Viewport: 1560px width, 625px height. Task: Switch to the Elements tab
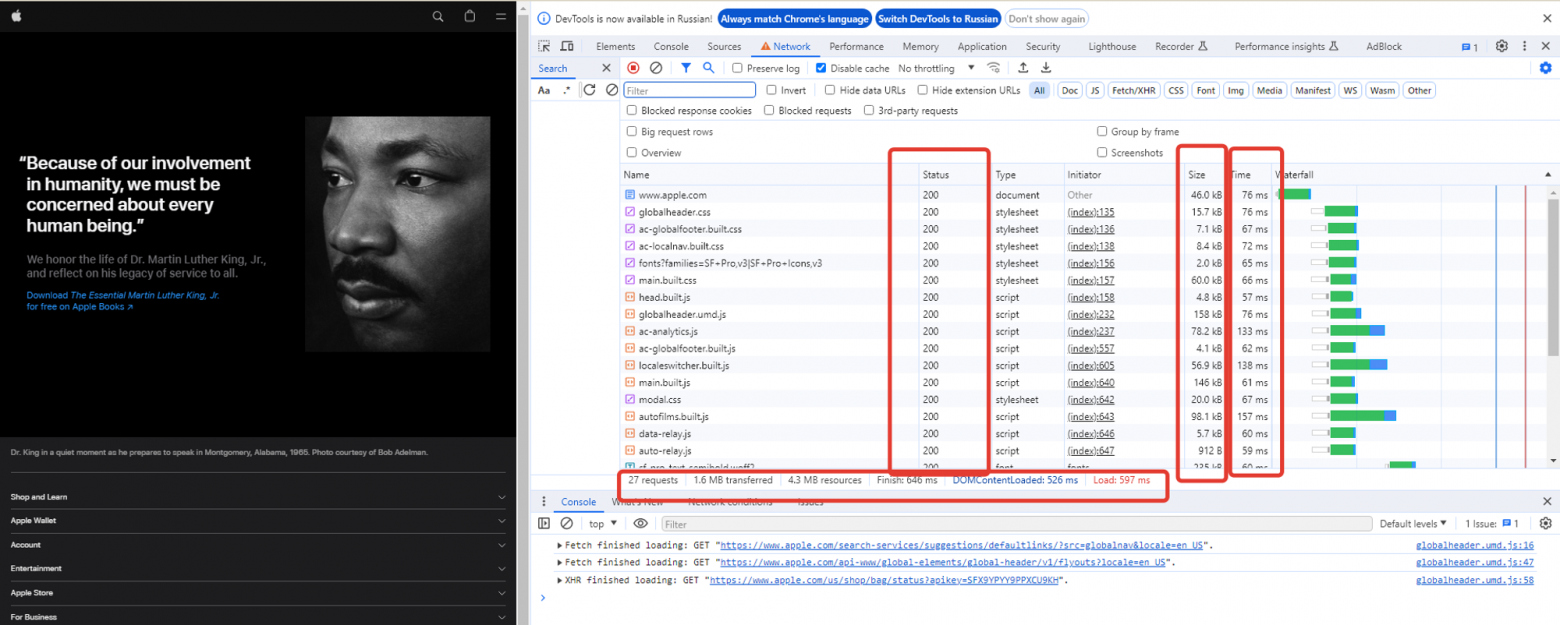pos(615,46)
